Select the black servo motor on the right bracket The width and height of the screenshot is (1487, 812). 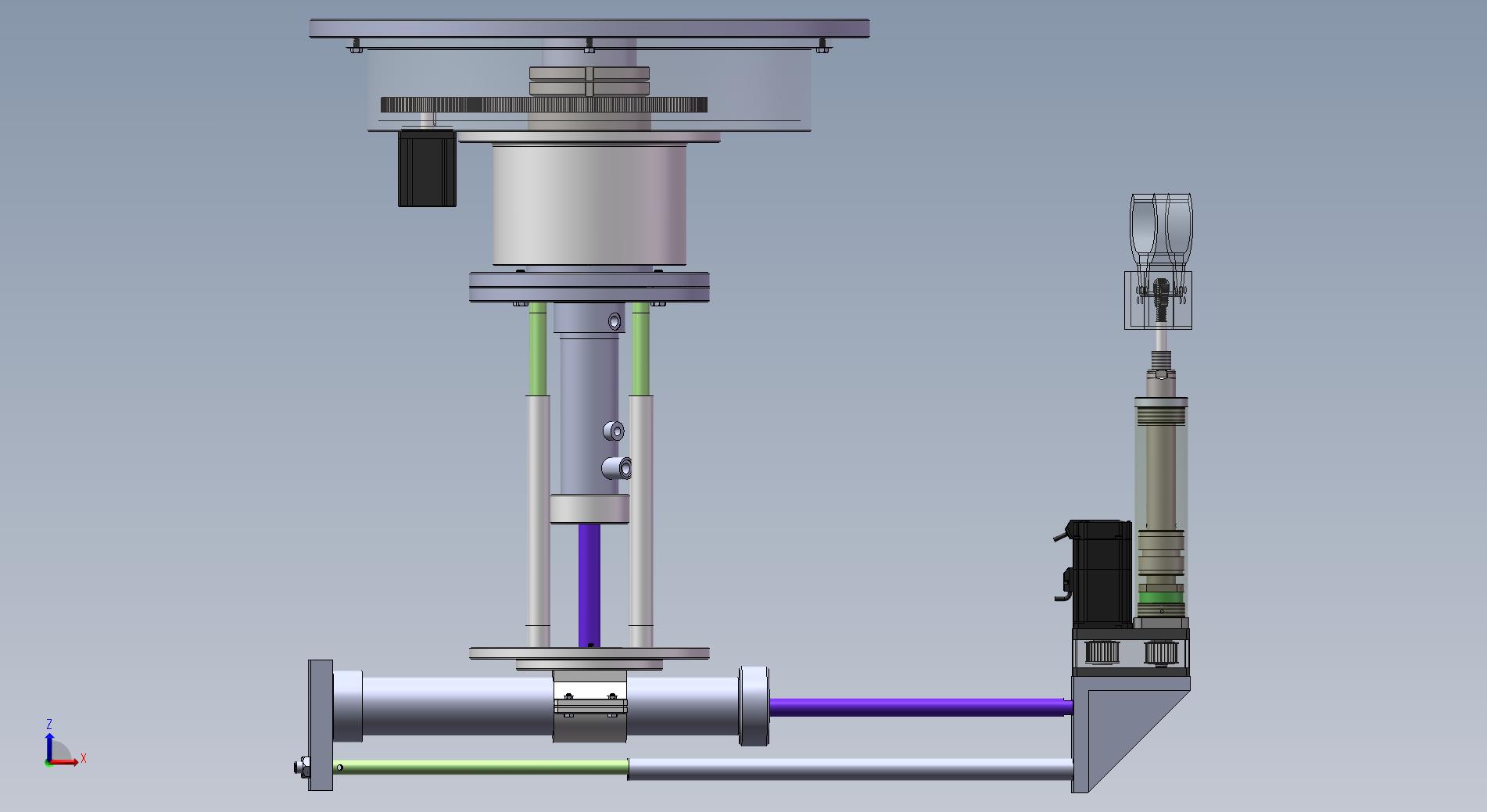click(1102, 574)
